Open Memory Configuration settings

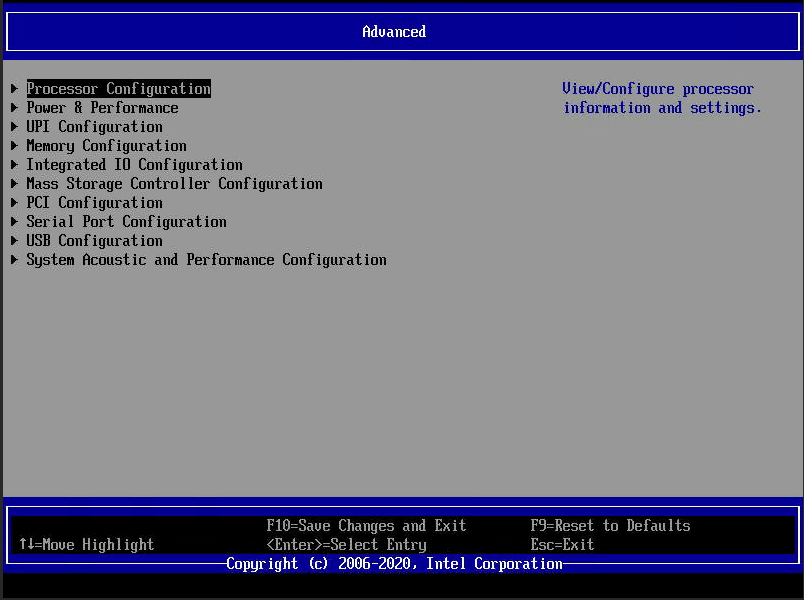tap(106, 145)
